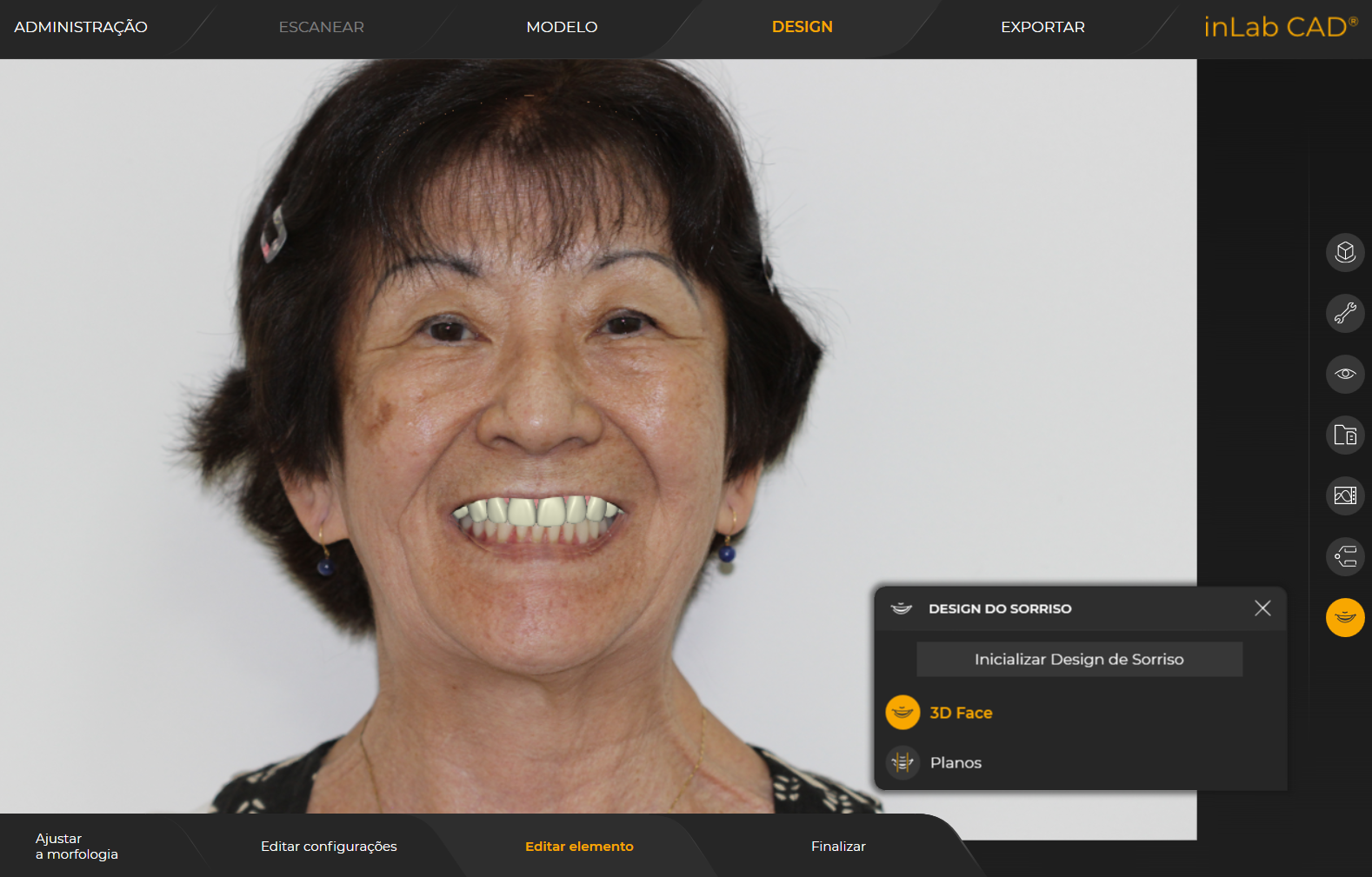Enable the 3D Face smile toggle

(902, 713)
